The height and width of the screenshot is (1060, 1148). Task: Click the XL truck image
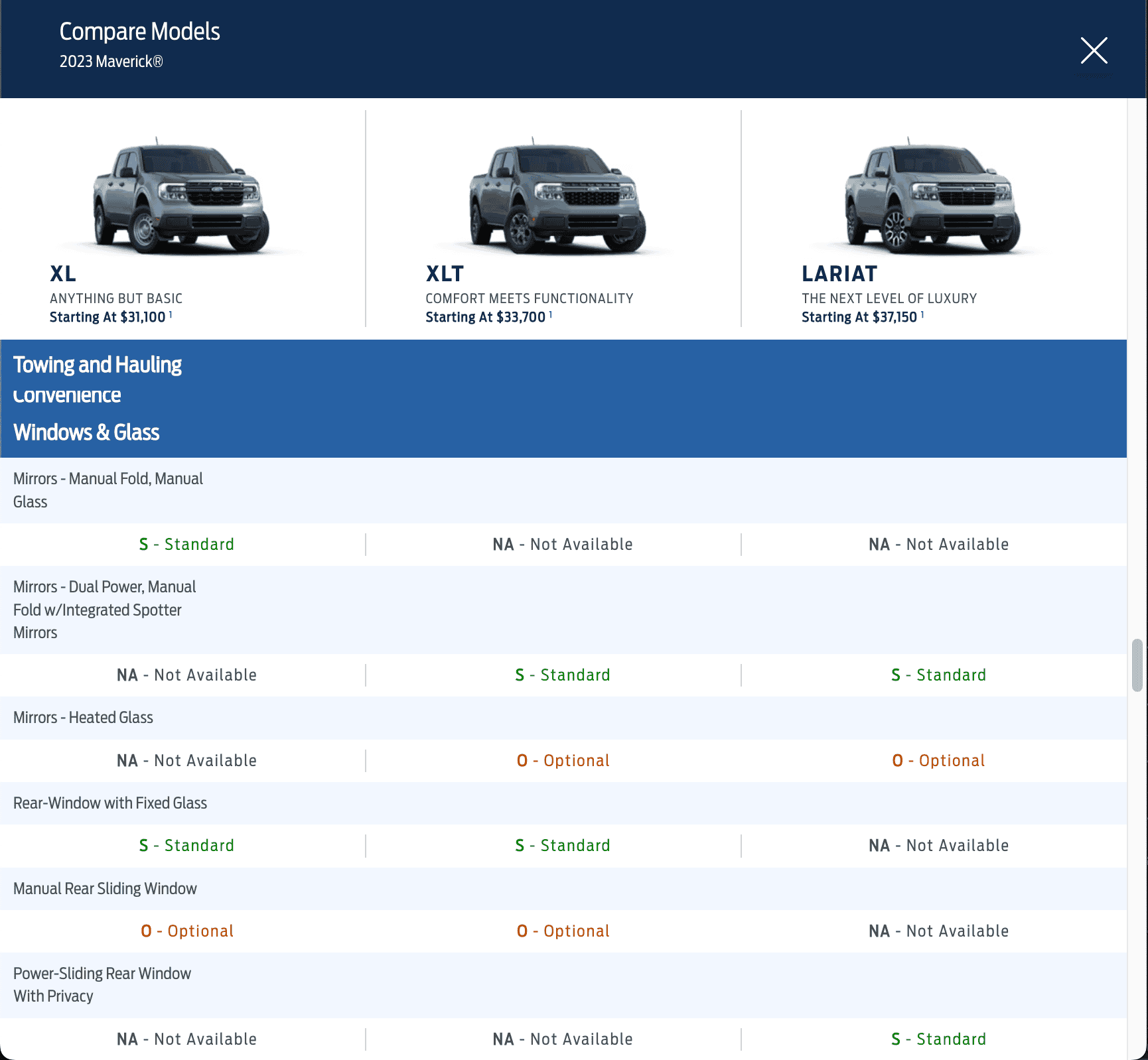[181, 195]
